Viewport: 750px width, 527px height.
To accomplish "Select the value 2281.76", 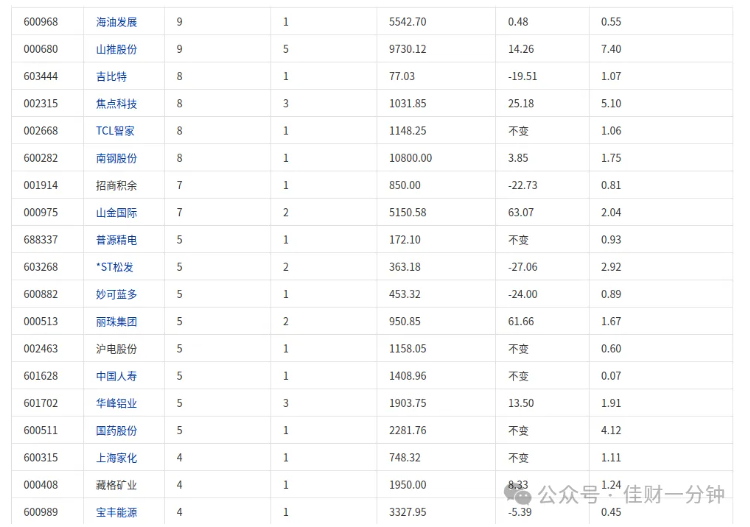I will (408, 431).
